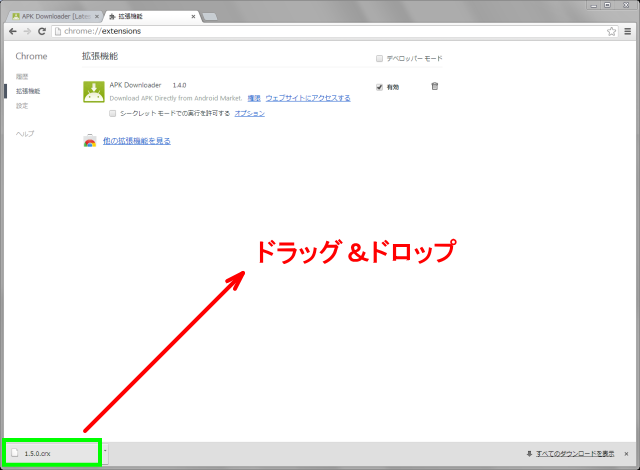This screenshot has width=640, height=470.
Task: Uncheck the 有効 checkbox for APK Downloader
Action: [x=379, y=87]
